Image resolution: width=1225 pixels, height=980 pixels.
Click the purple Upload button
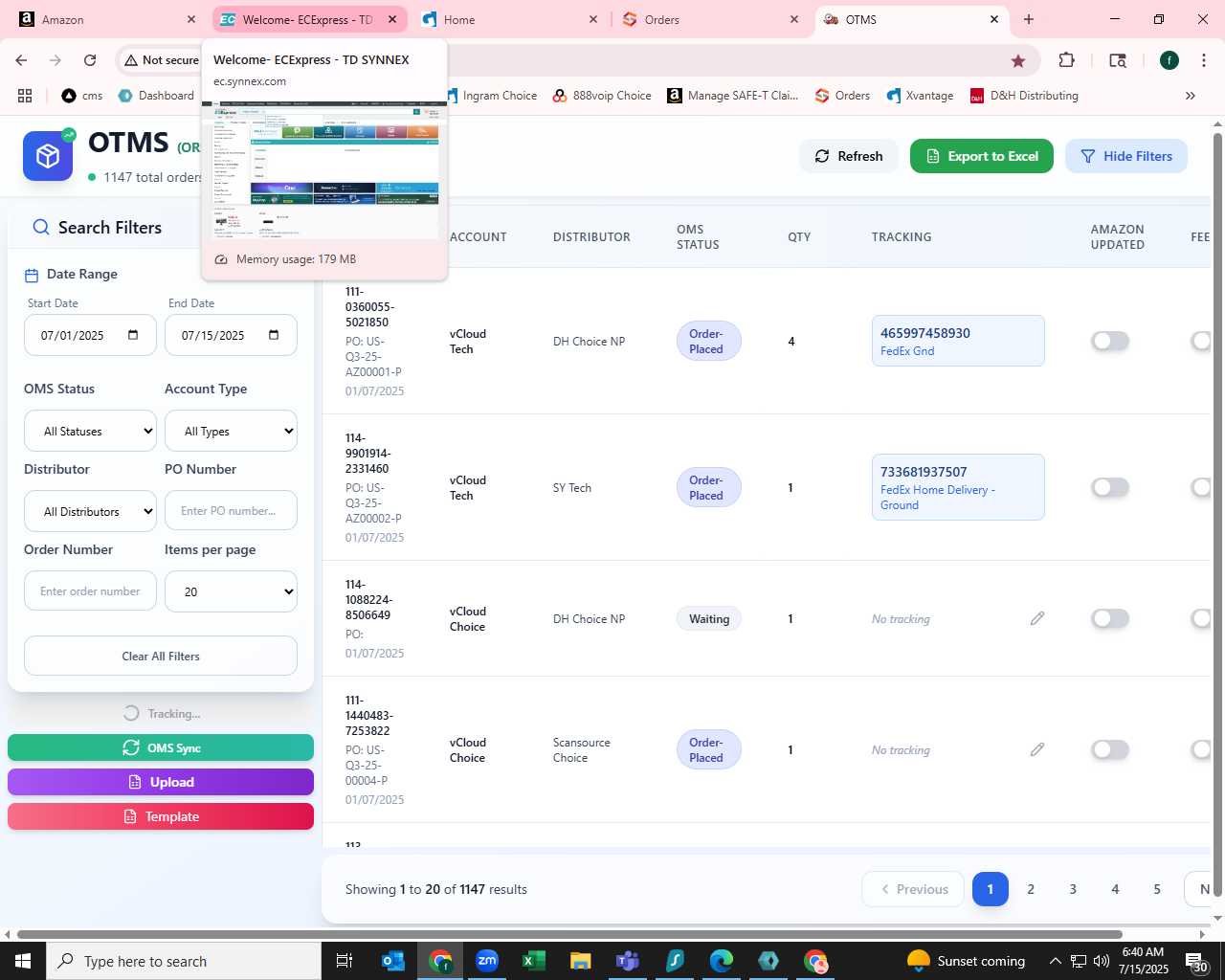tap(161, 782)
